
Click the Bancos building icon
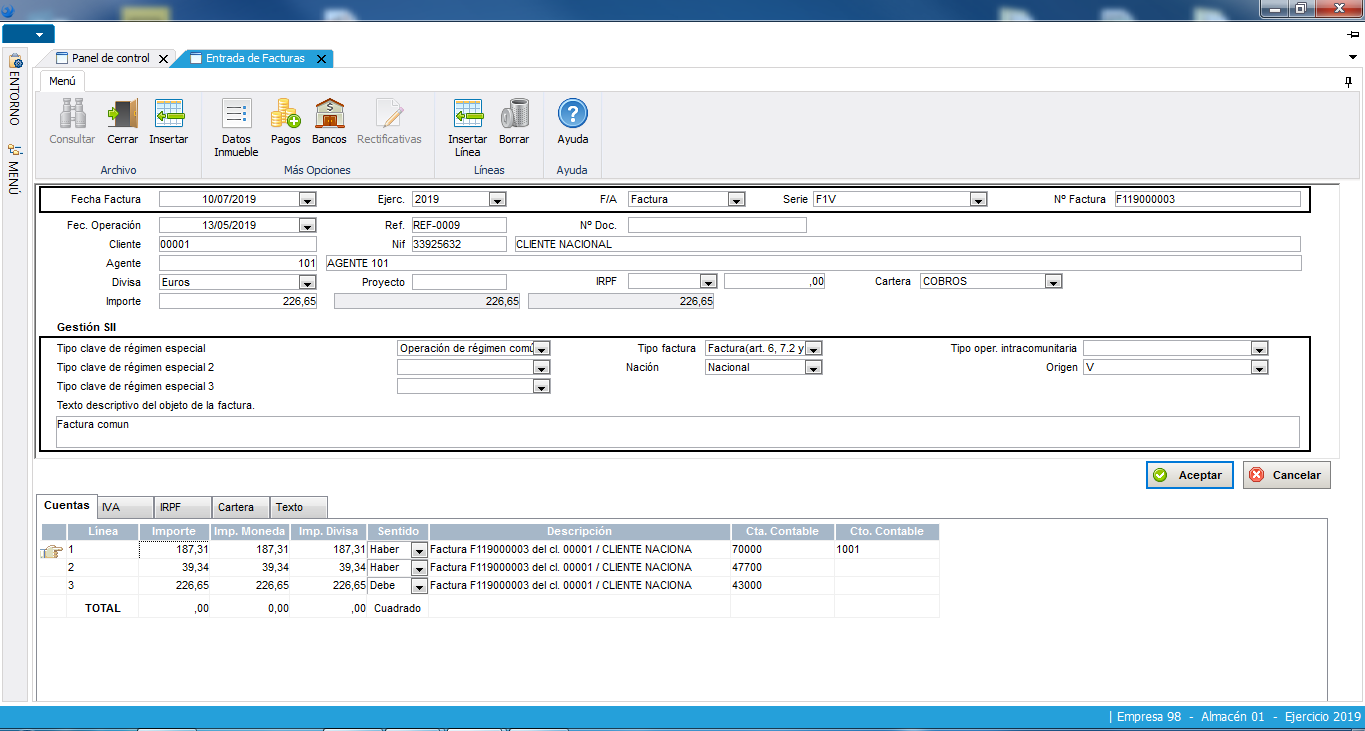pyautogui.click(x=329, y=115)
